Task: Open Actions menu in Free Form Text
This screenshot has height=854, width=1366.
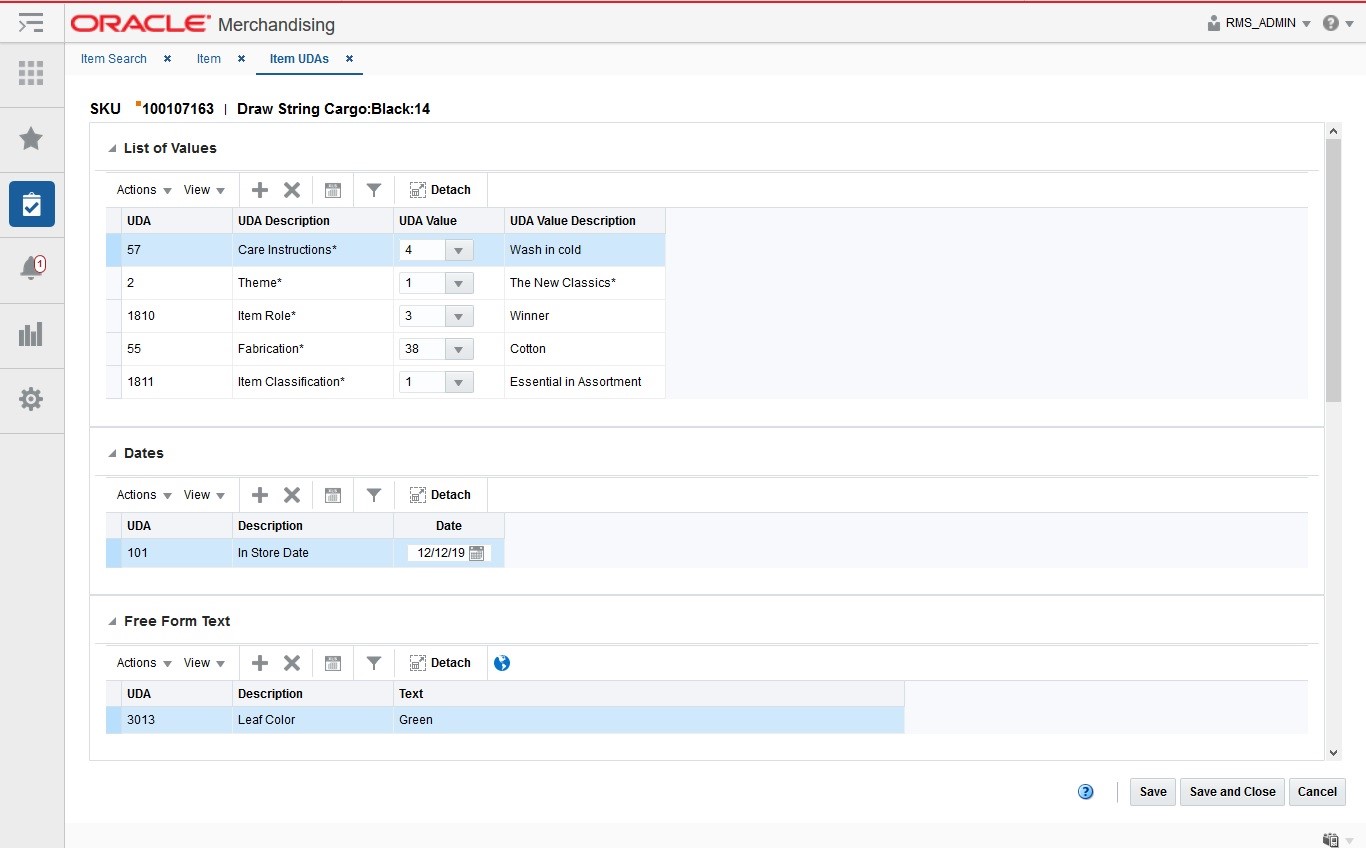Action: pyautogui.click(x=144, y=663)
